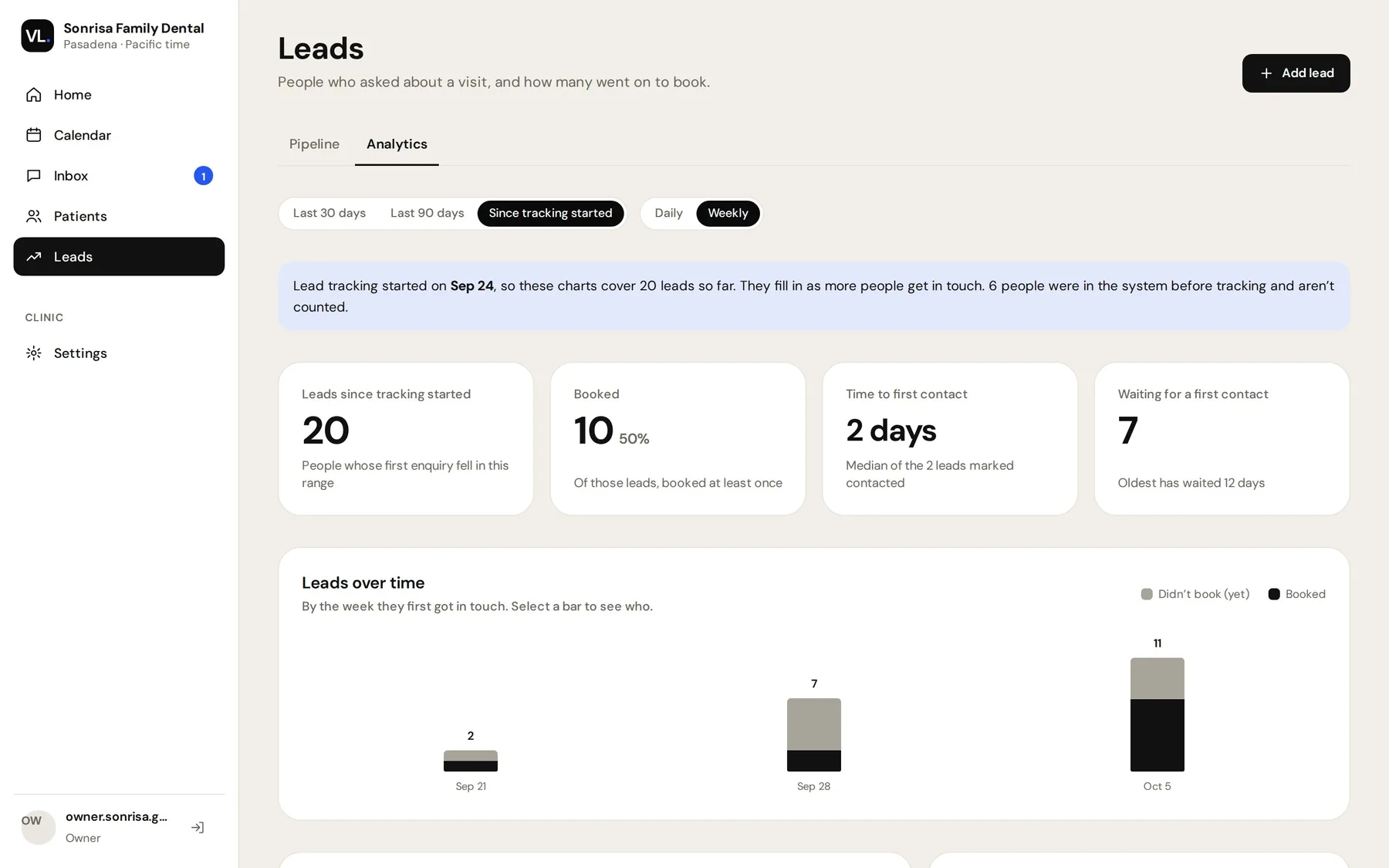
Task: Click the OW owner avatar
Action: point(38,827)
